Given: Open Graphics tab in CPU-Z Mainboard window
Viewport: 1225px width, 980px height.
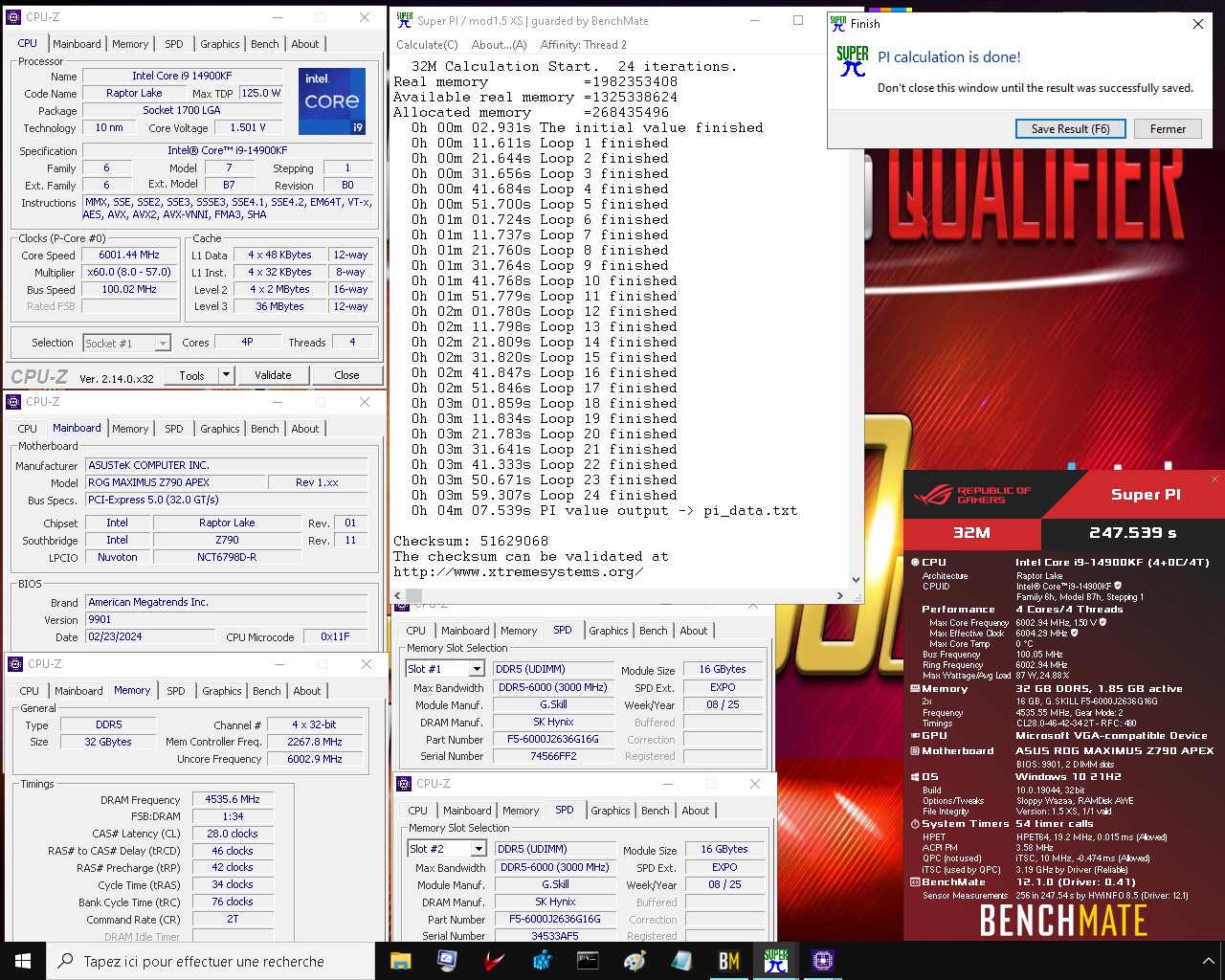Looking at the screenshot, I should pyautogui.click(x=220, y=429).
